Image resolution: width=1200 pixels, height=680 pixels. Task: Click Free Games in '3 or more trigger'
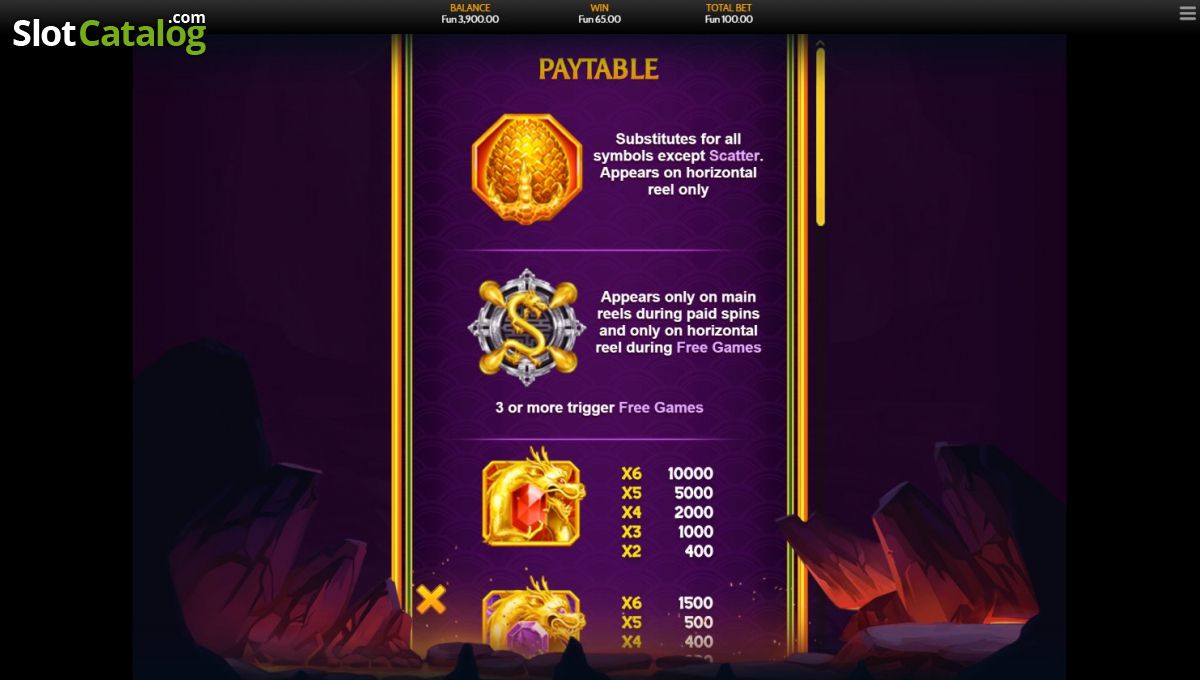660,408
